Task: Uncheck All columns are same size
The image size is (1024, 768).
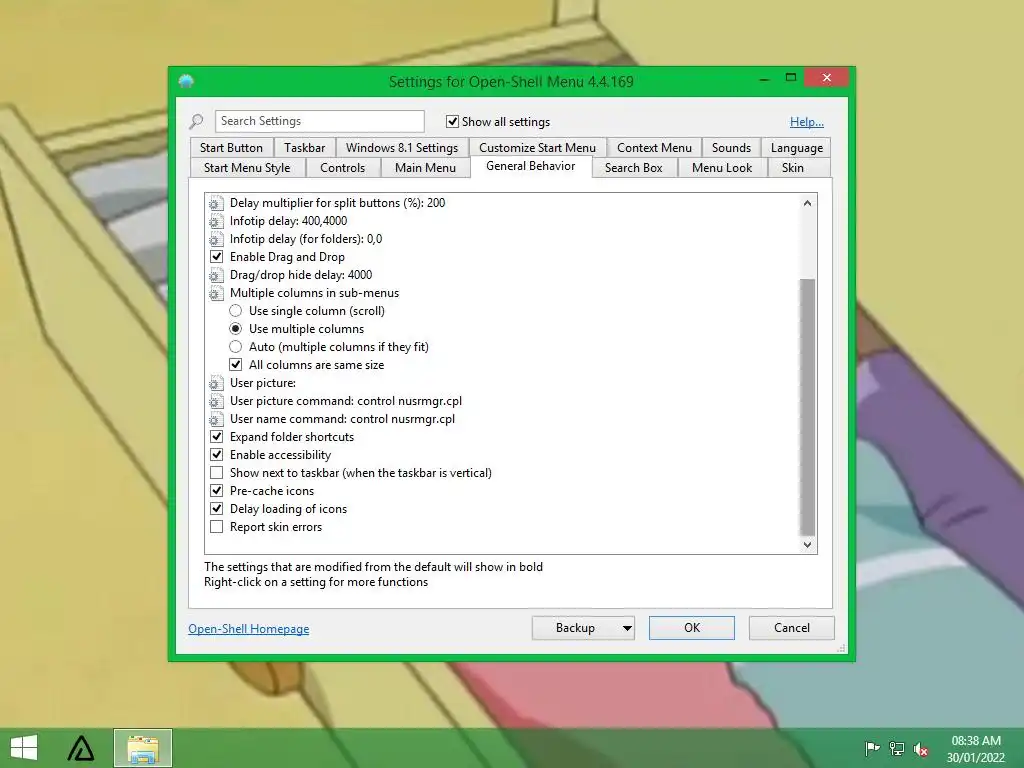Action: click(x=236, y=364)
